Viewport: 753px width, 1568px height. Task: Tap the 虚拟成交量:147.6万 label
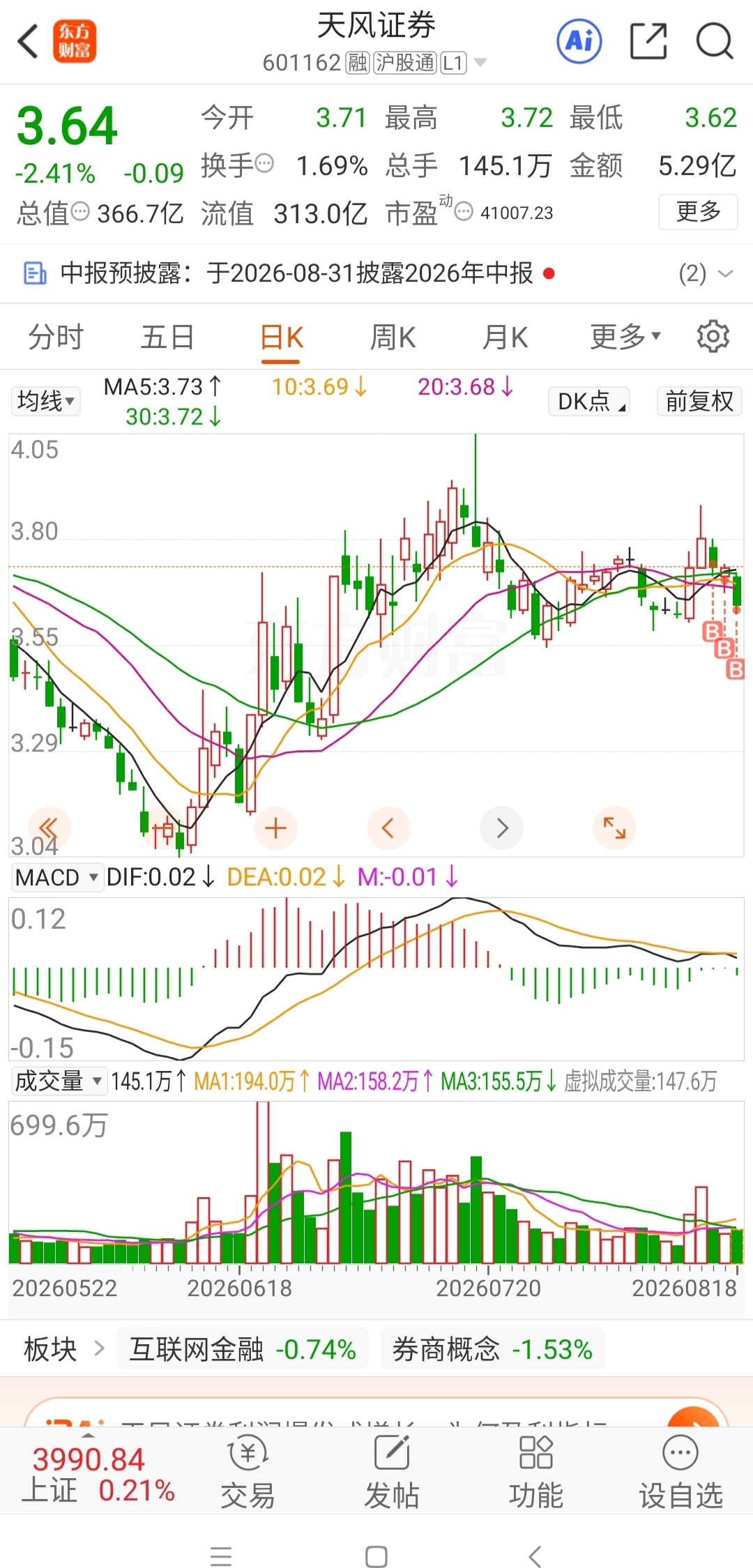(640, 1081)
